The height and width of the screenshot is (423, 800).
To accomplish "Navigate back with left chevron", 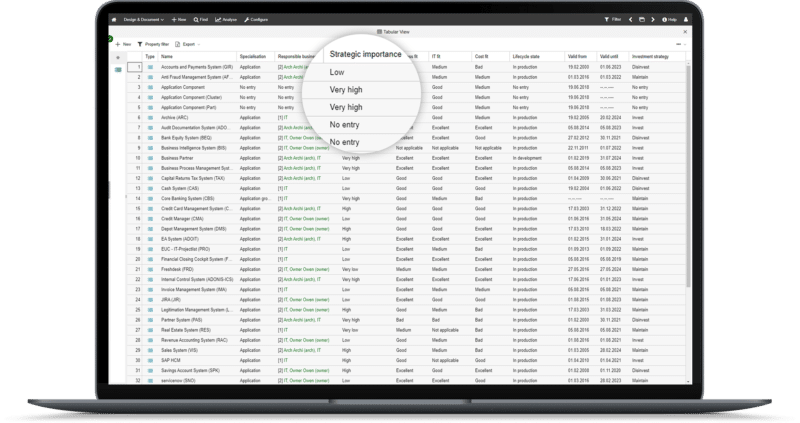I will click(631, 19).
